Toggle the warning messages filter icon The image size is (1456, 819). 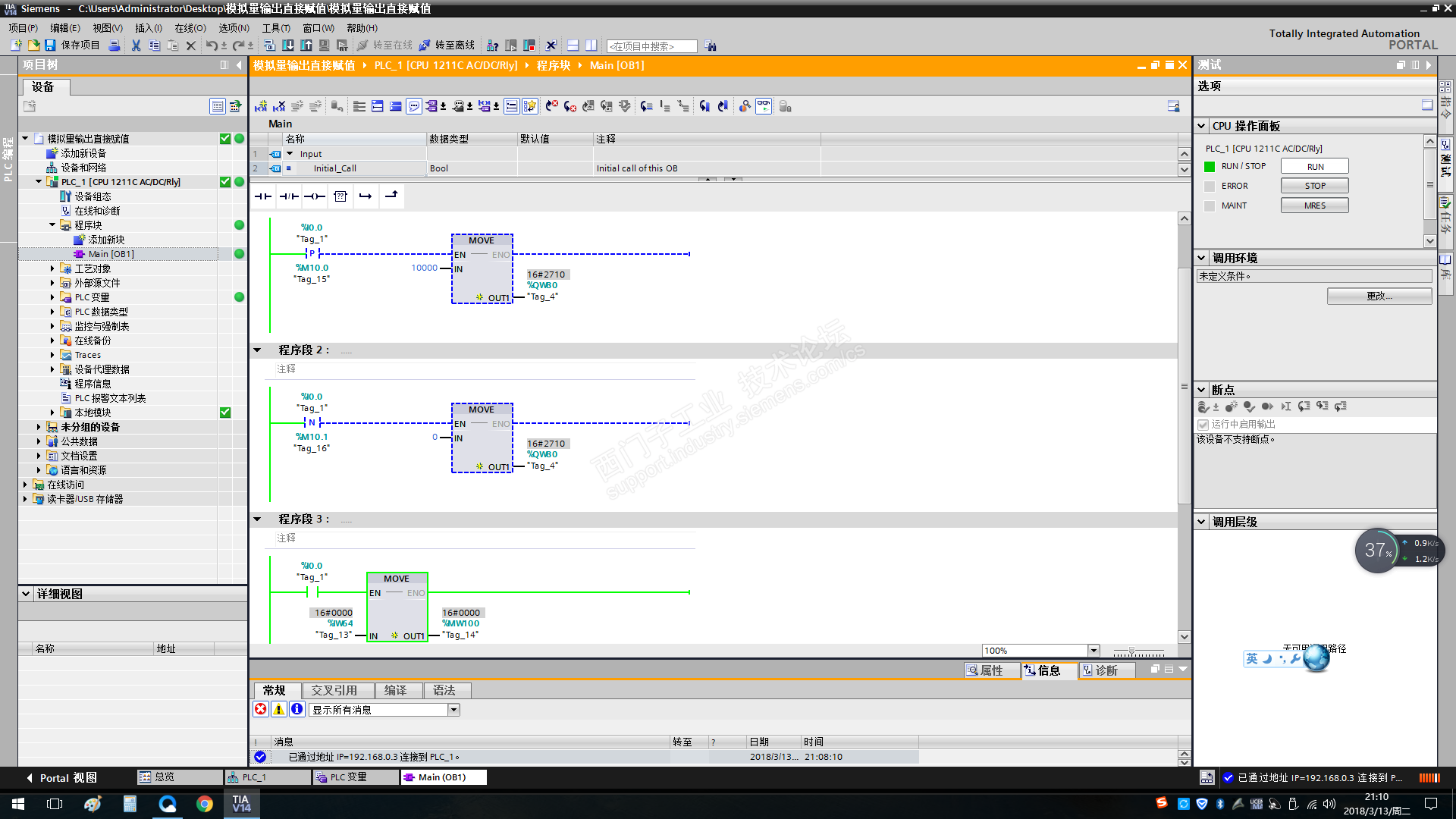[x=279, y=709]
